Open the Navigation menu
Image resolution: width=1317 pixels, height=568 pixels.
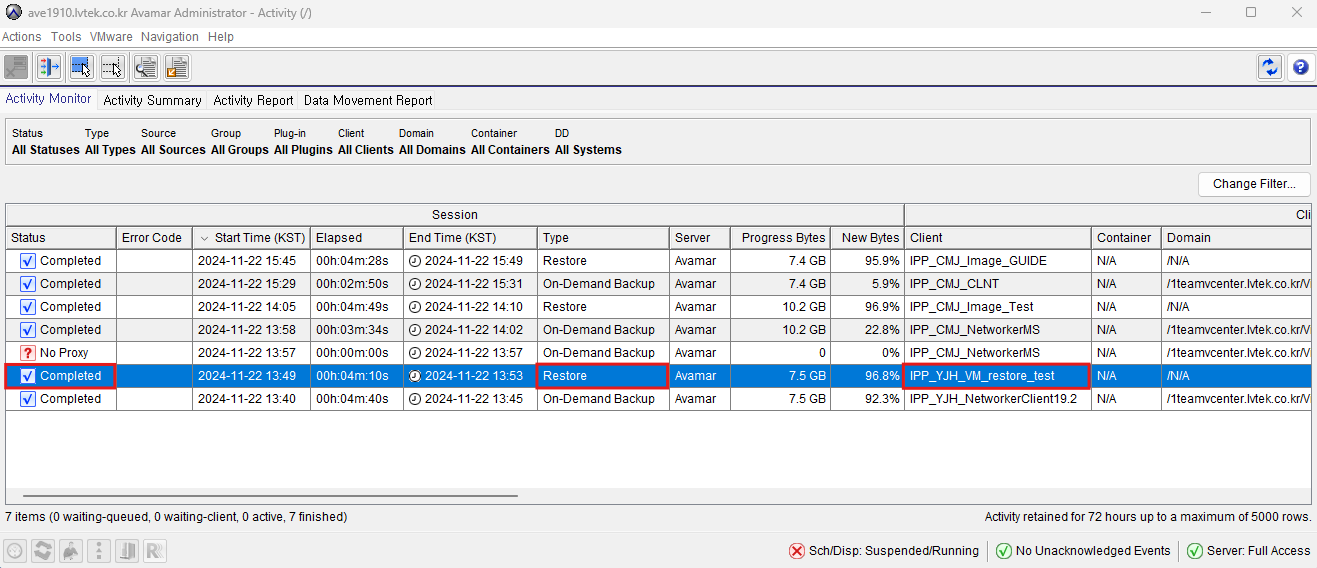[170, 37]
